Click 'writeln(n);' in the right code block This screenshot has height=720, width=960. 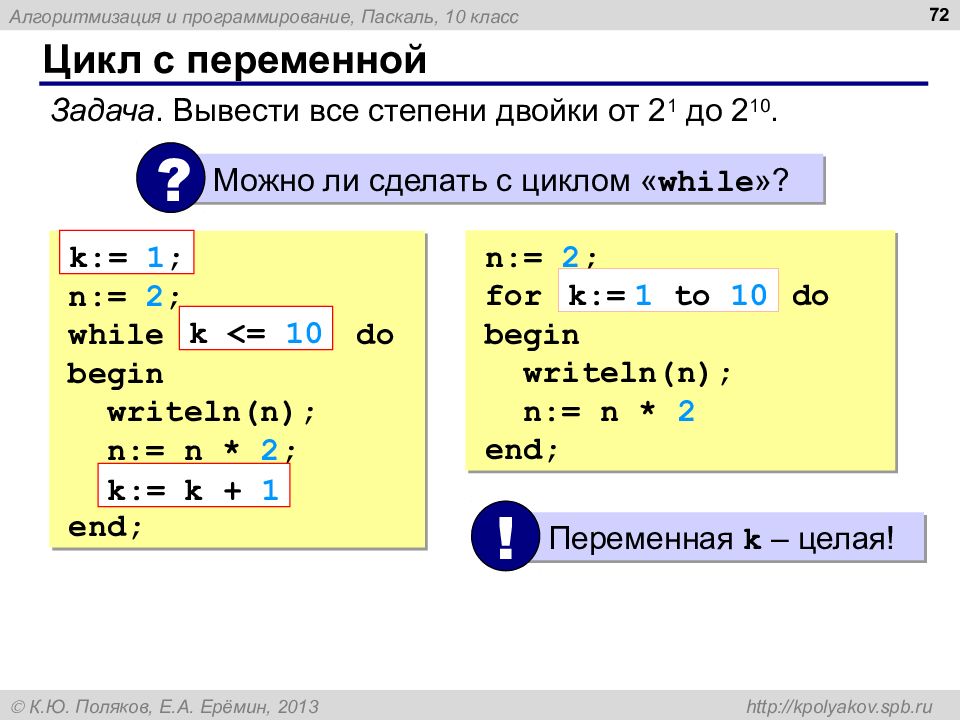click(628, 373)
